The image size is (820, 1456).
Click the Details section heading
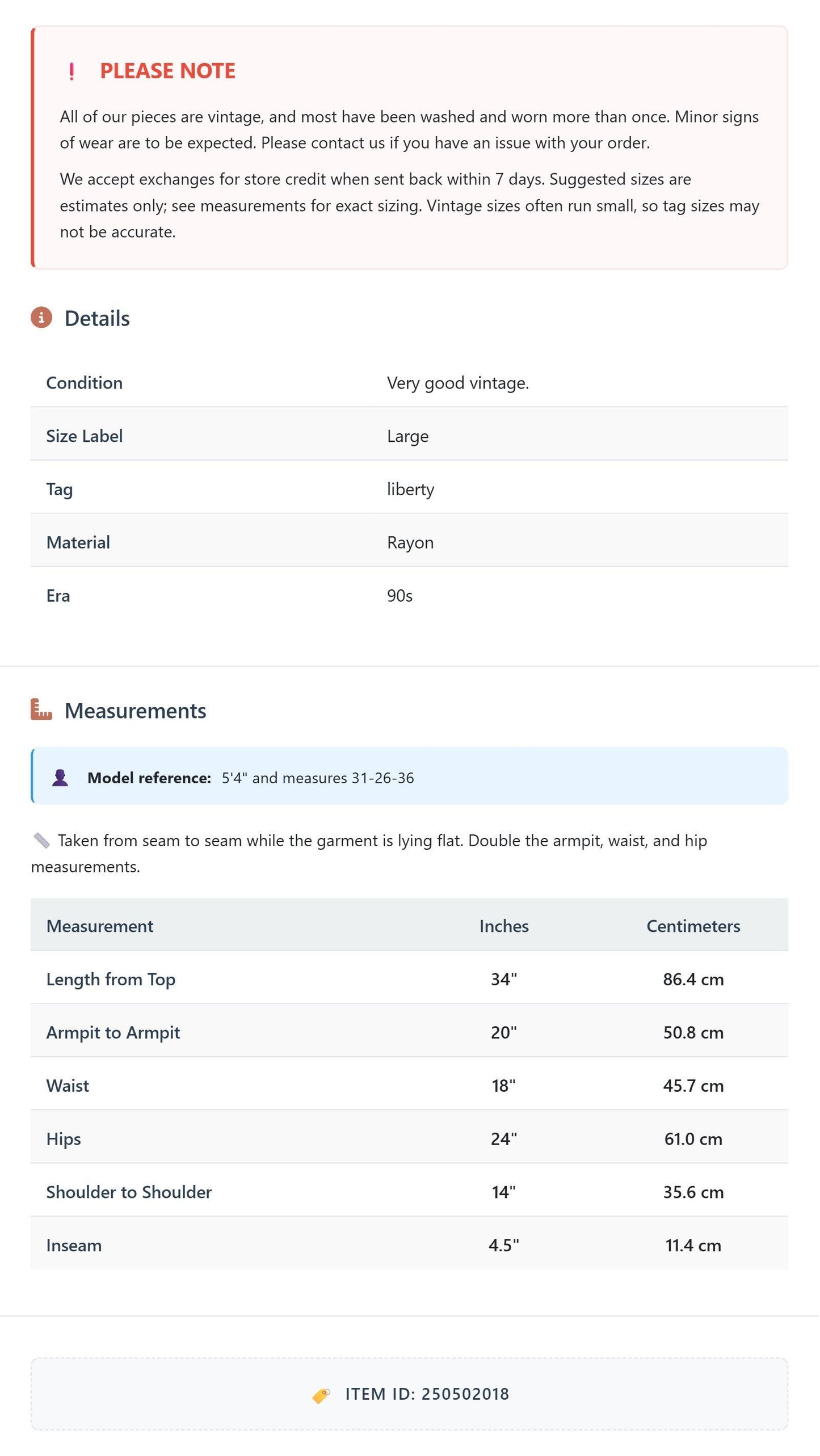97,318
